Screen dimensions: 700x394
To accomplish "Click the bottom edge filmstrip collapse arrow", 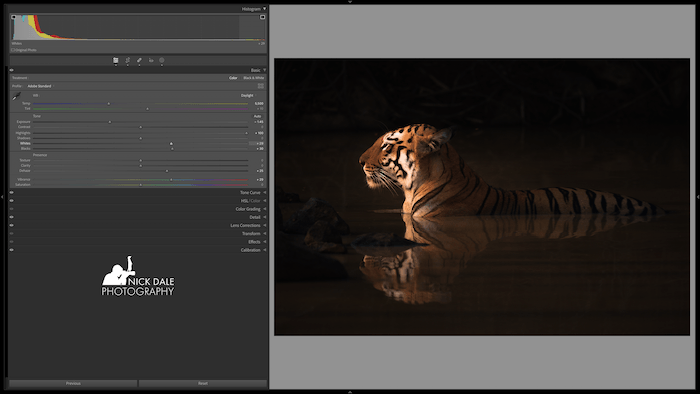I will click(350, 392).
